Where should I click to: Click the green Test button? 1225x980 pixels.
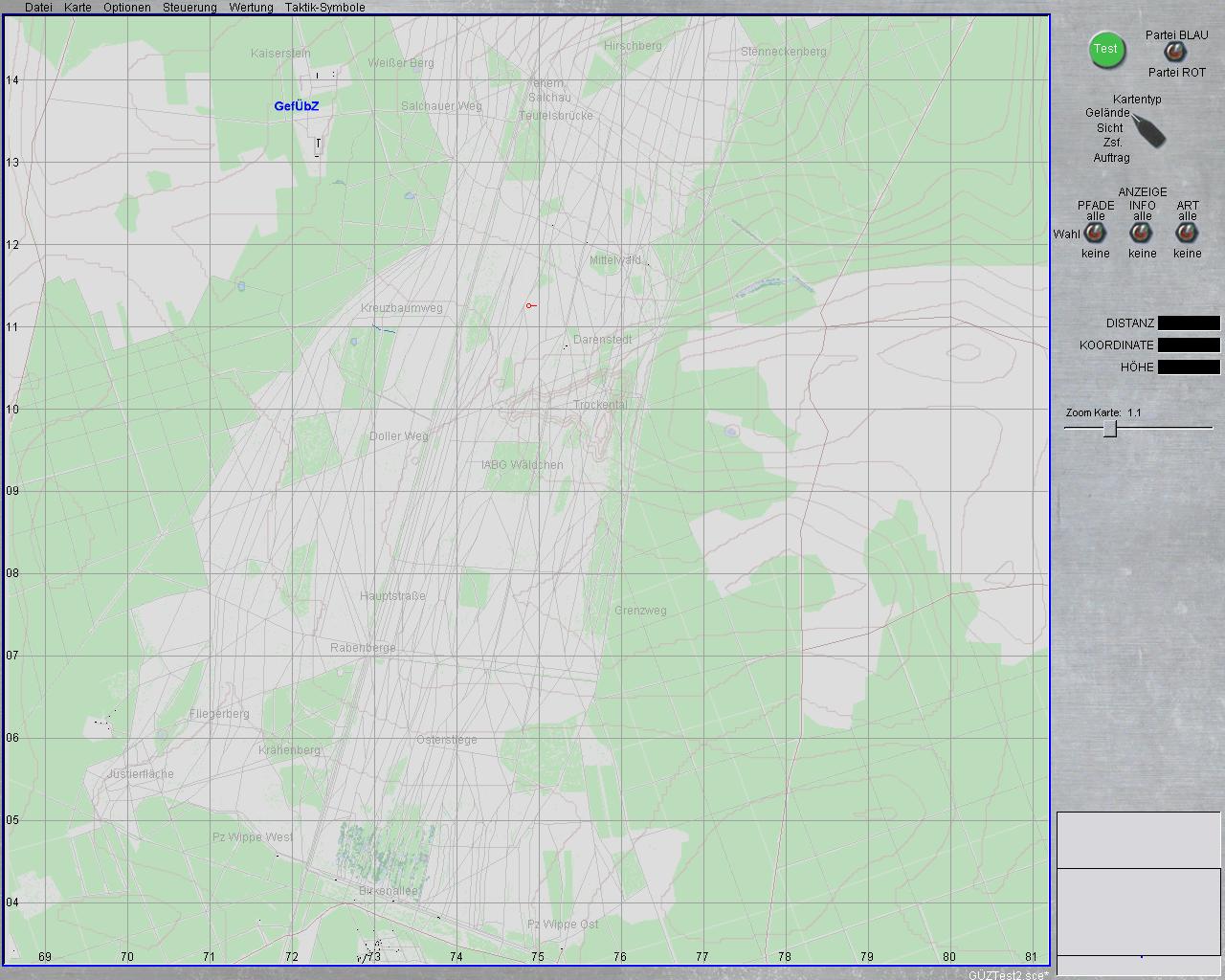[1106, 50]
